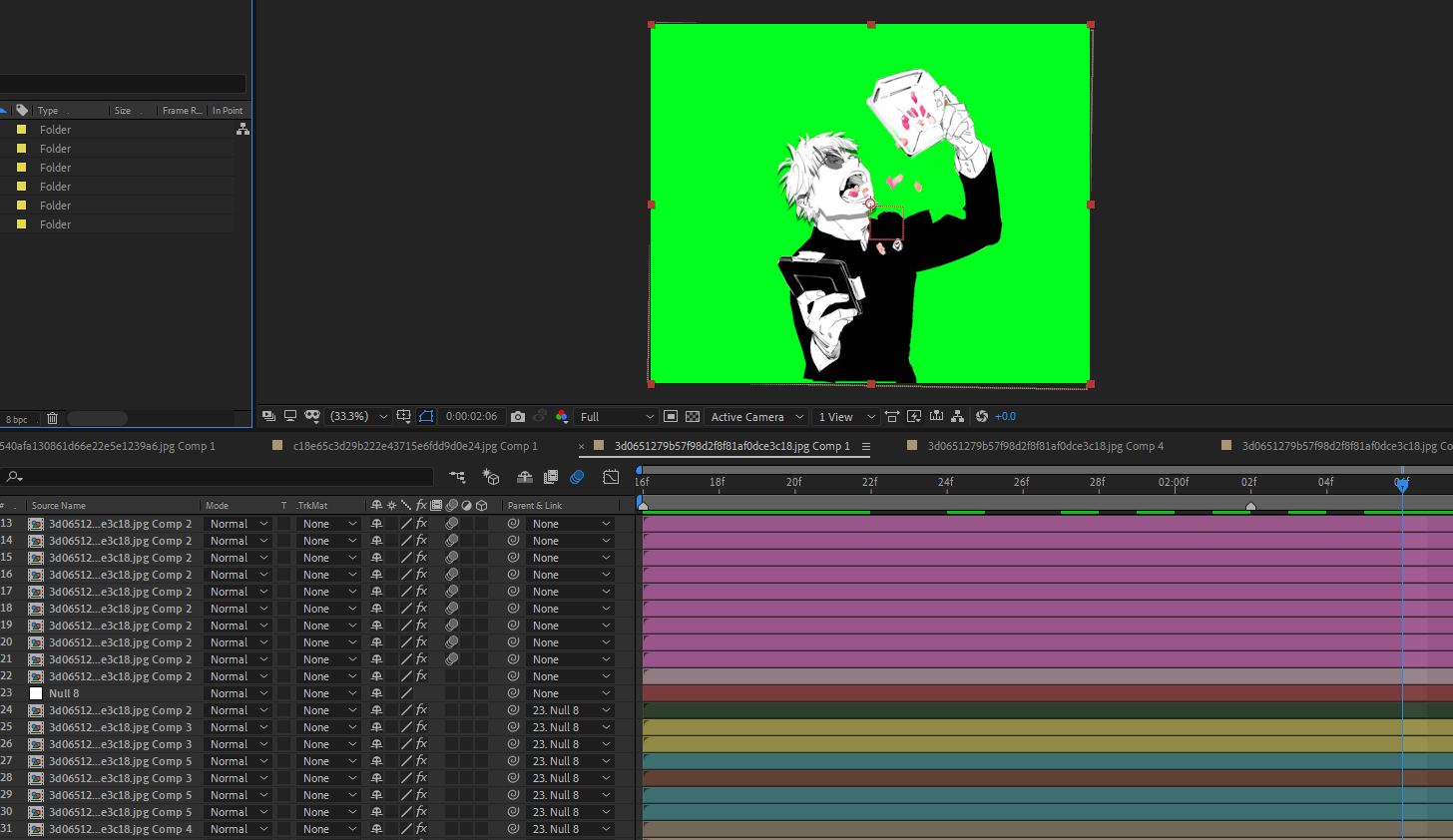The width and height of the screenshot is (1453, 840).
Task: Toggle the fx effects switch on layer 16
Action: point(421,575)
